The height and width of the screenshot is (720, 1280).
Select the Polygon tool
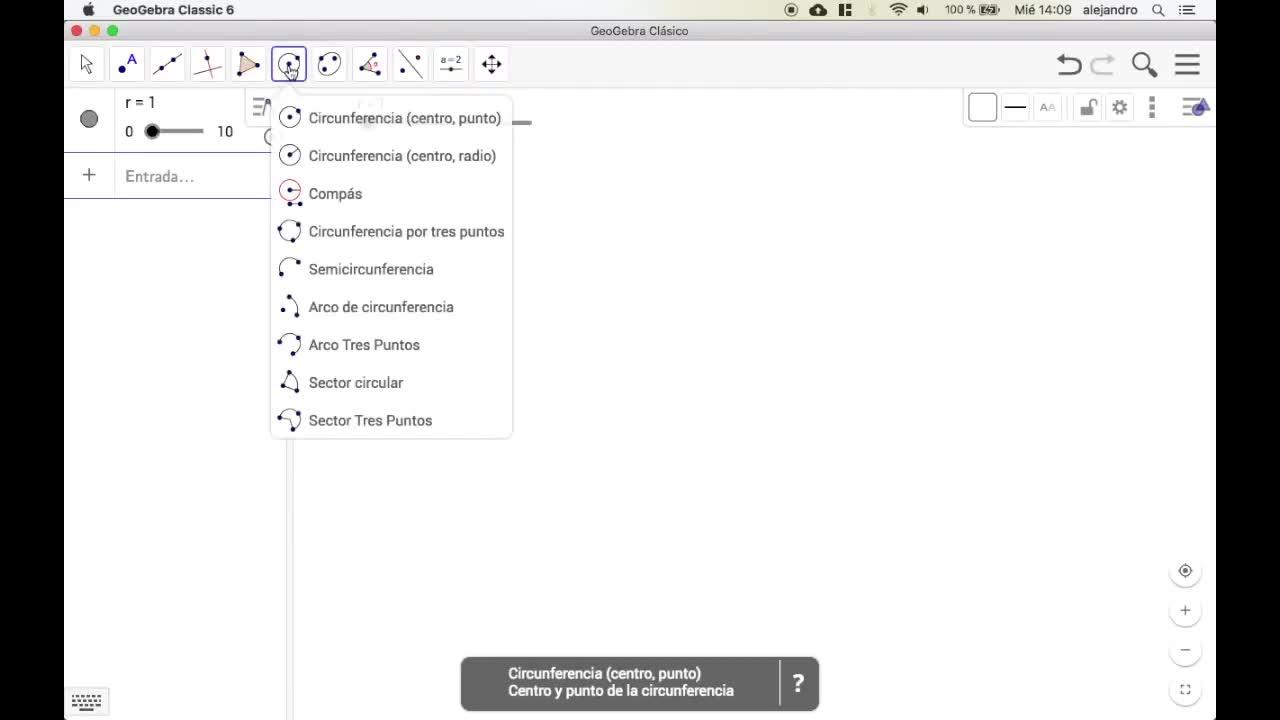(x=248, y=64)
